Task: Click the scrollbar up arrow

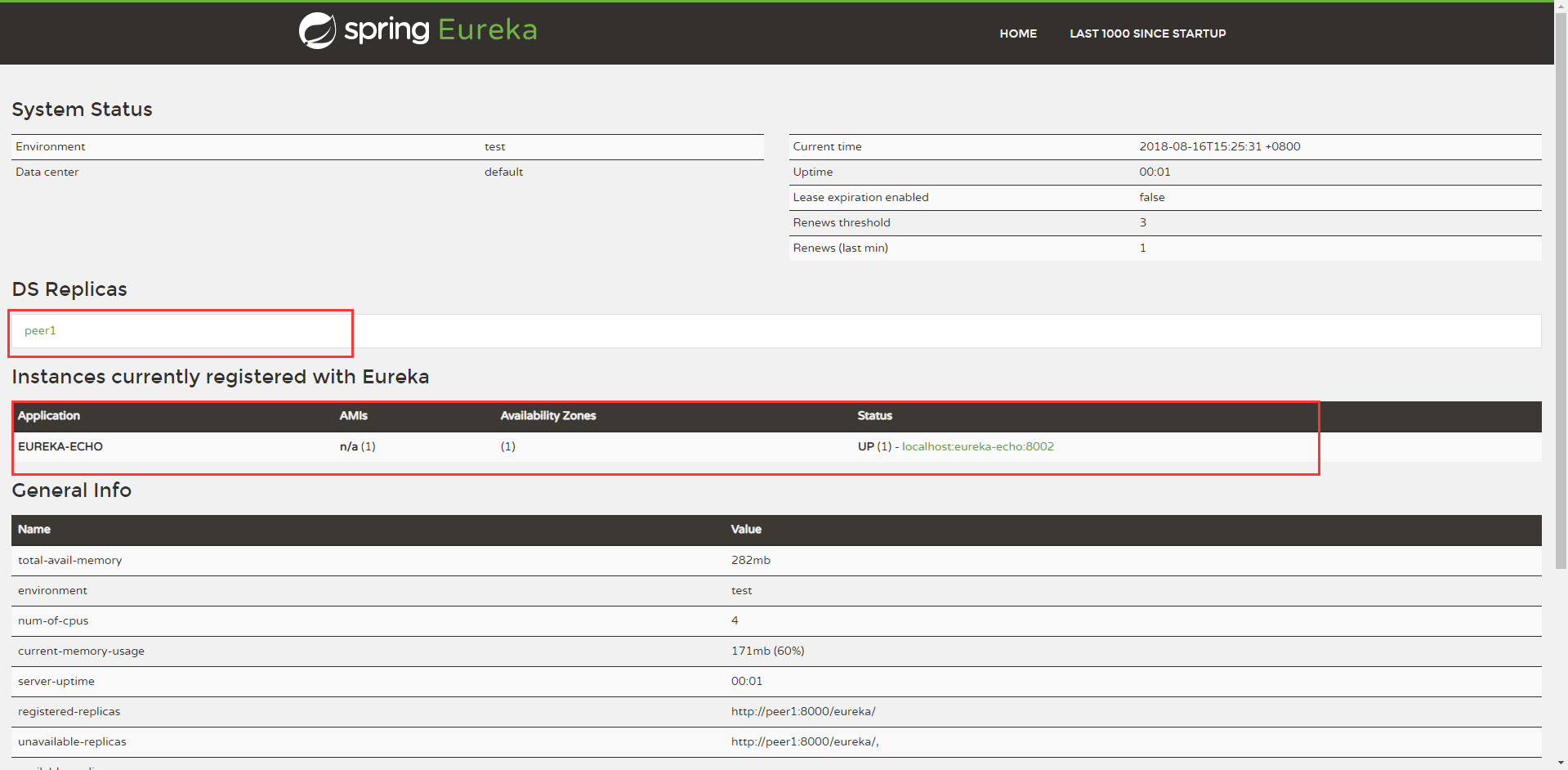Action: click(1561, 7)
